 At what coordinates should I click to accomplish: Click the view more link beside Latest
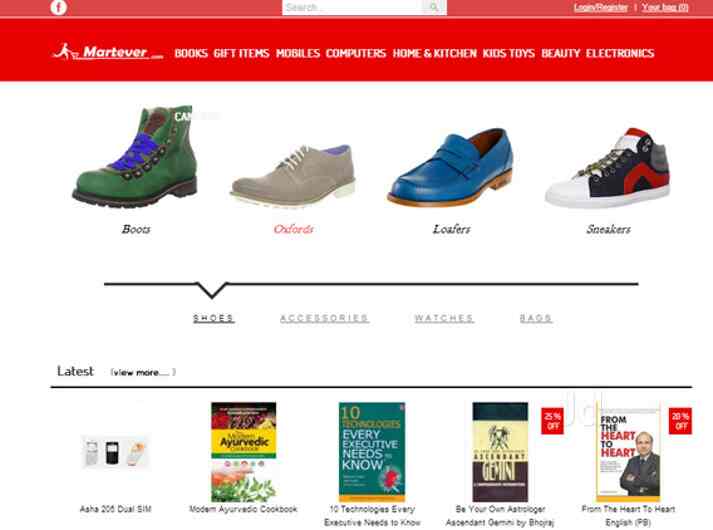pyautogui.click(x=143, y=372)
